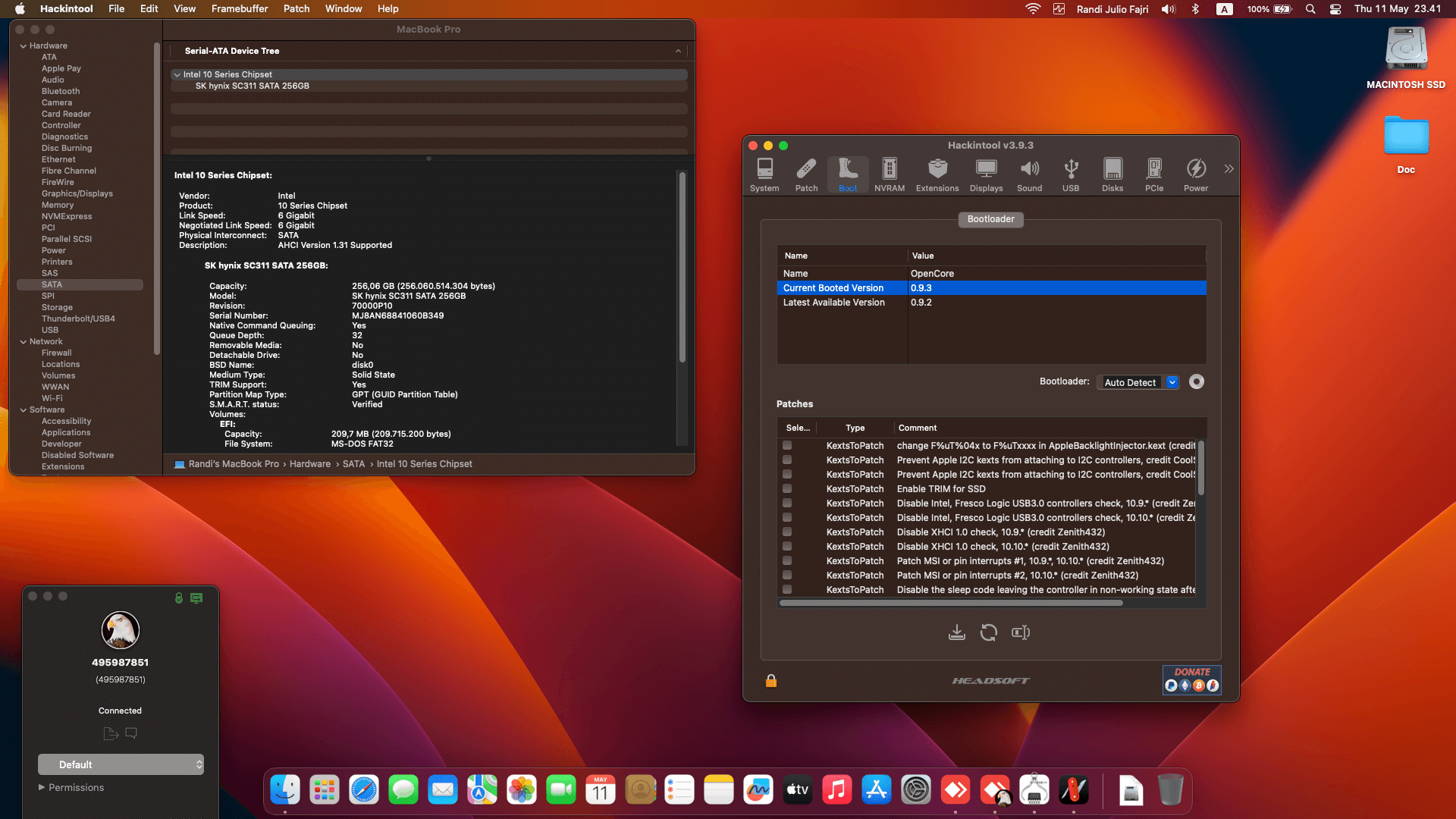Image resolution: width=1456 pixels, height=819 pixels.
Task: Click the file transfer icon under Connected
Action: (x=111, y=733)
